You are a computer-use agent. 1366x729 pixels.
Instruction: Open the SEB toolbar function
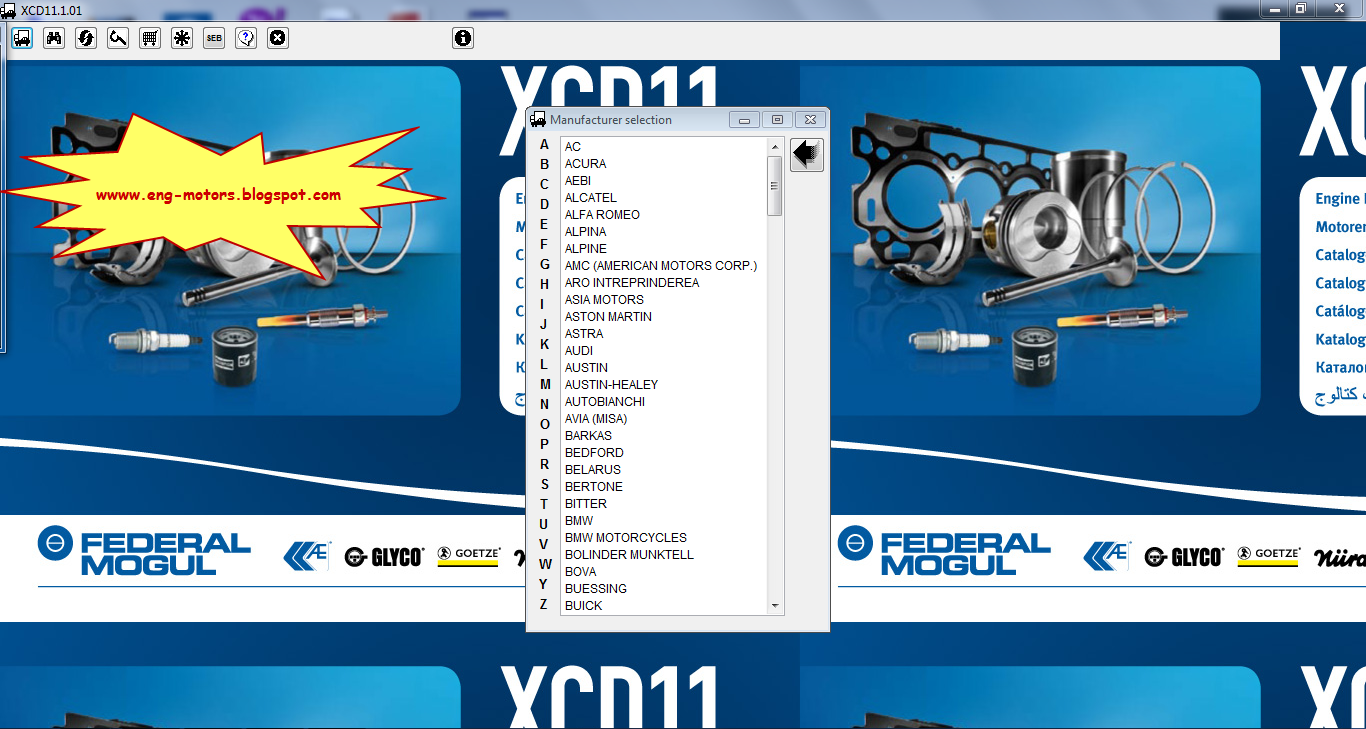pos(213,38)
